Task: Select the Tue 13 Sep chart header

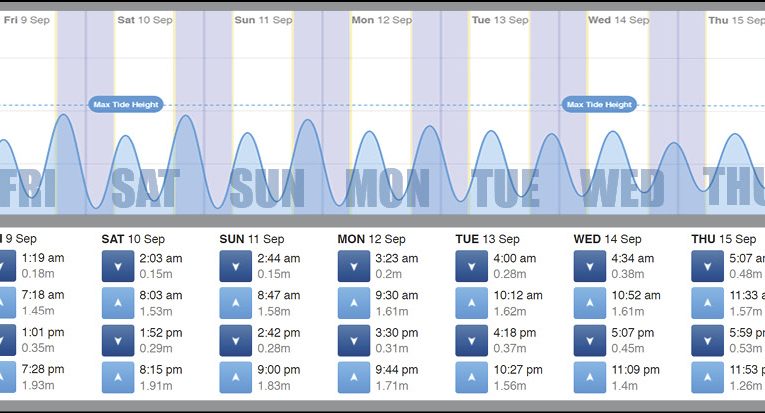Action: point(501,20)
